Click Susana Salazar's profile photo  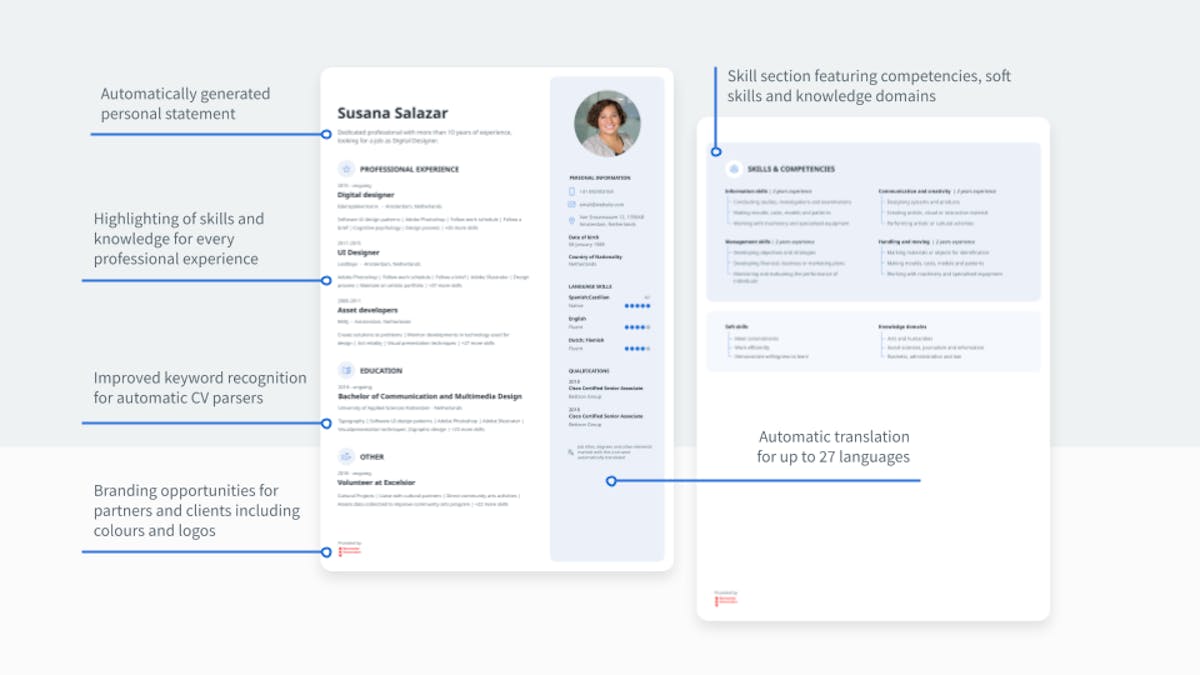tap(607, 123)
